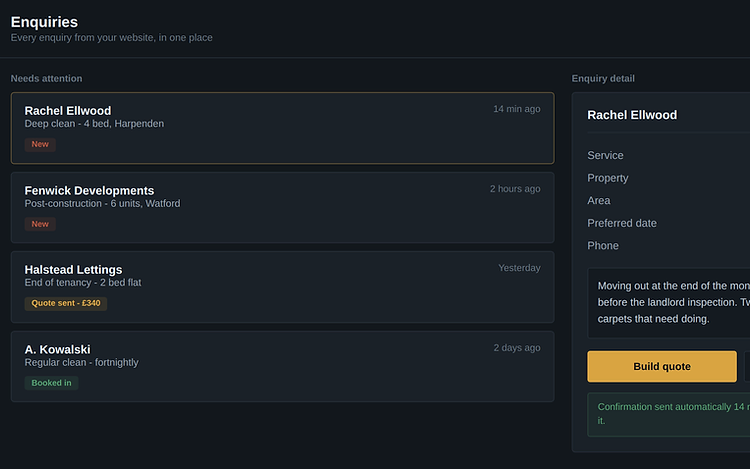
Task: Select the A. Kowalski enquiry name
Action: [57, 349]
